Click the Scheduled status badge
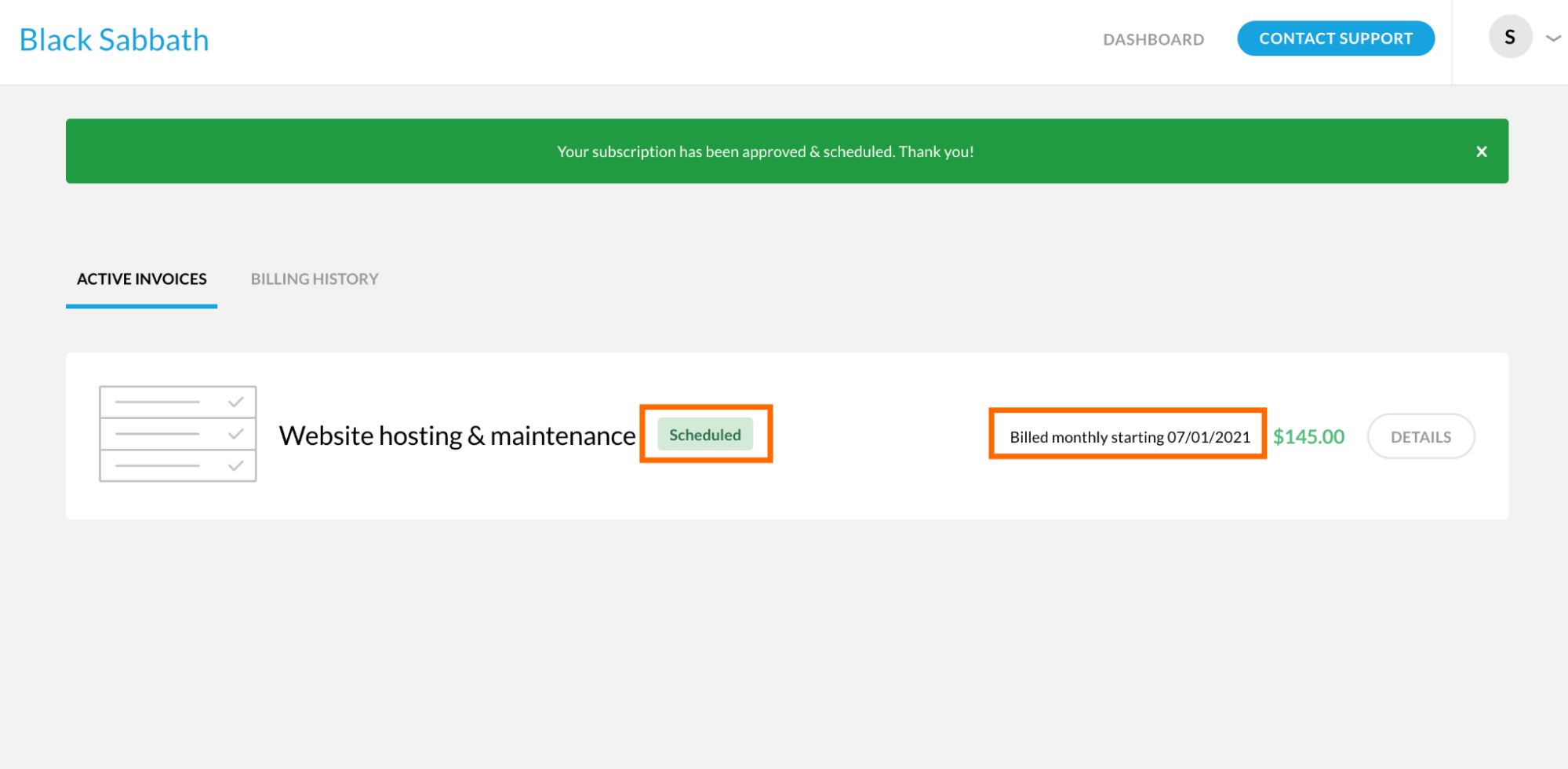 (704, 435)
